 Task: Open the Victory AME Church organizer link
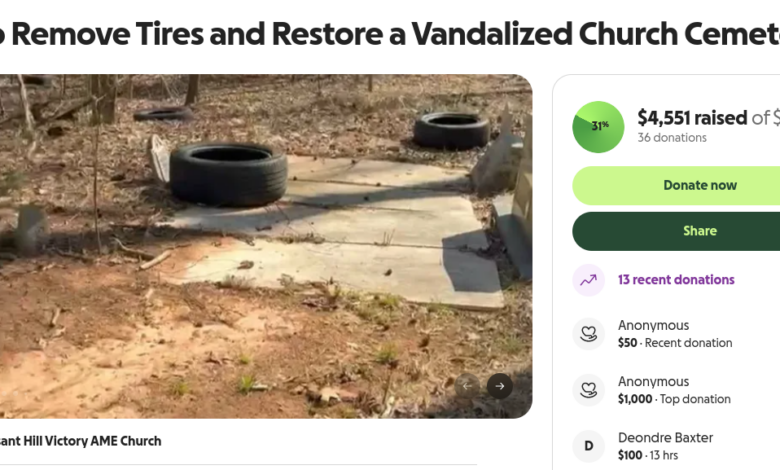point(81,441)
